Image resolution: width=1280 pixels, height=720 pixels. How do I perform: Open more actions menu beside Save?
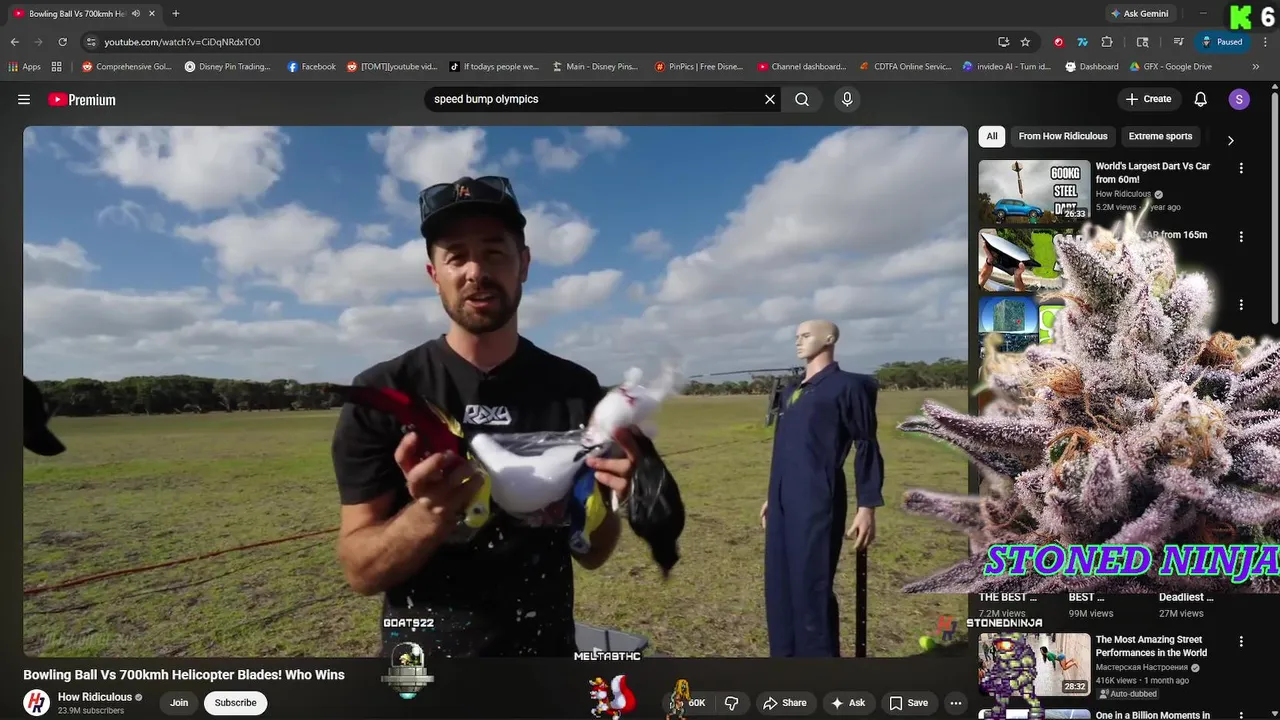pyautogui.click(x=956, y=703)
